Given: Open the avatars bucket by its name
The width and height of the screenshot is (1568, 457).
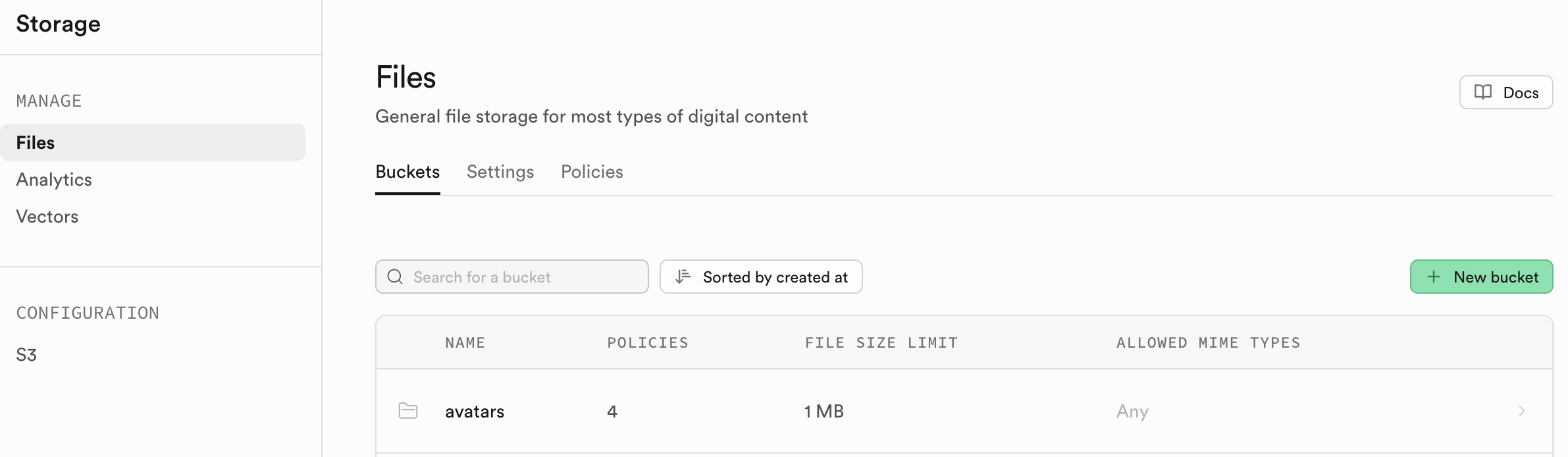Looking at the screenshot, I should [475, 412].
